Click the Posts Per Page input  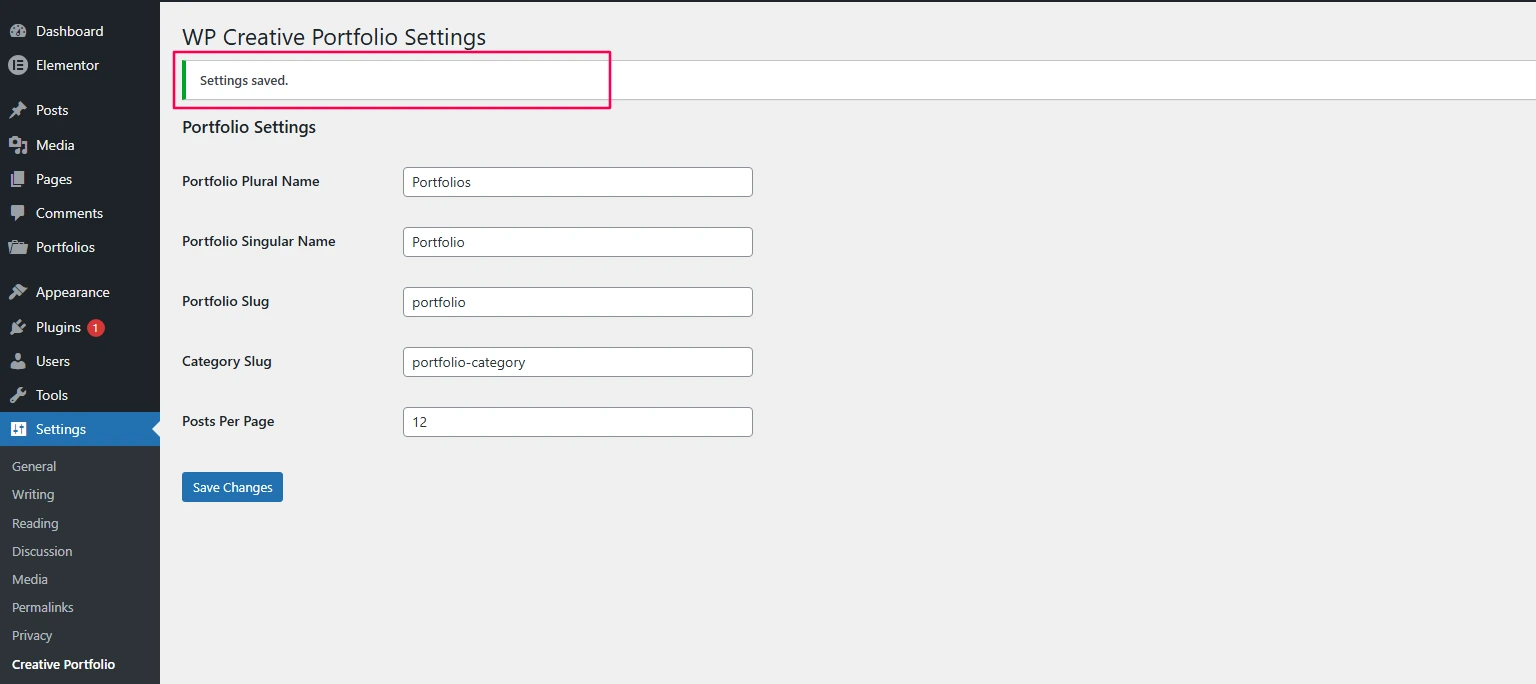tap(577, 422)
